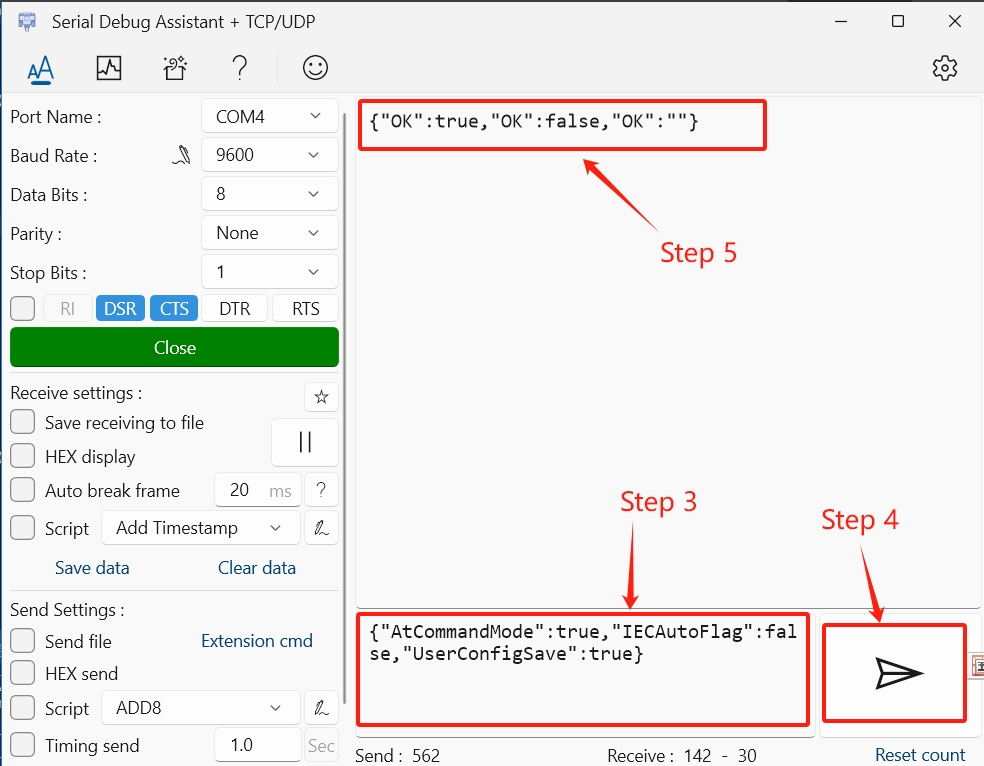This screenshot has width=984, height=766.
Task: Toggle the DTR signal button
Action: (235, 309)
